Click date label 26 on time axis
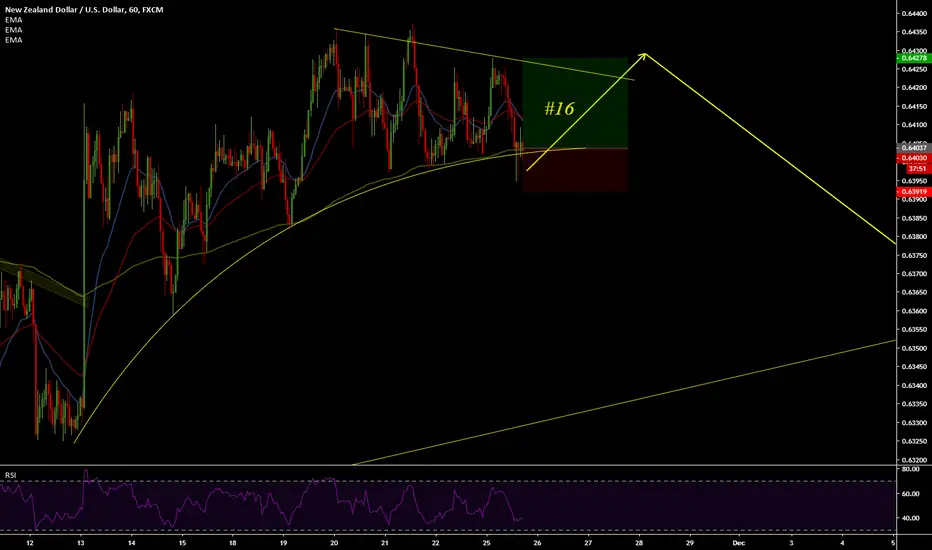Image resolution: width=932 pixels, height=550 pixels. click(537, 542)
